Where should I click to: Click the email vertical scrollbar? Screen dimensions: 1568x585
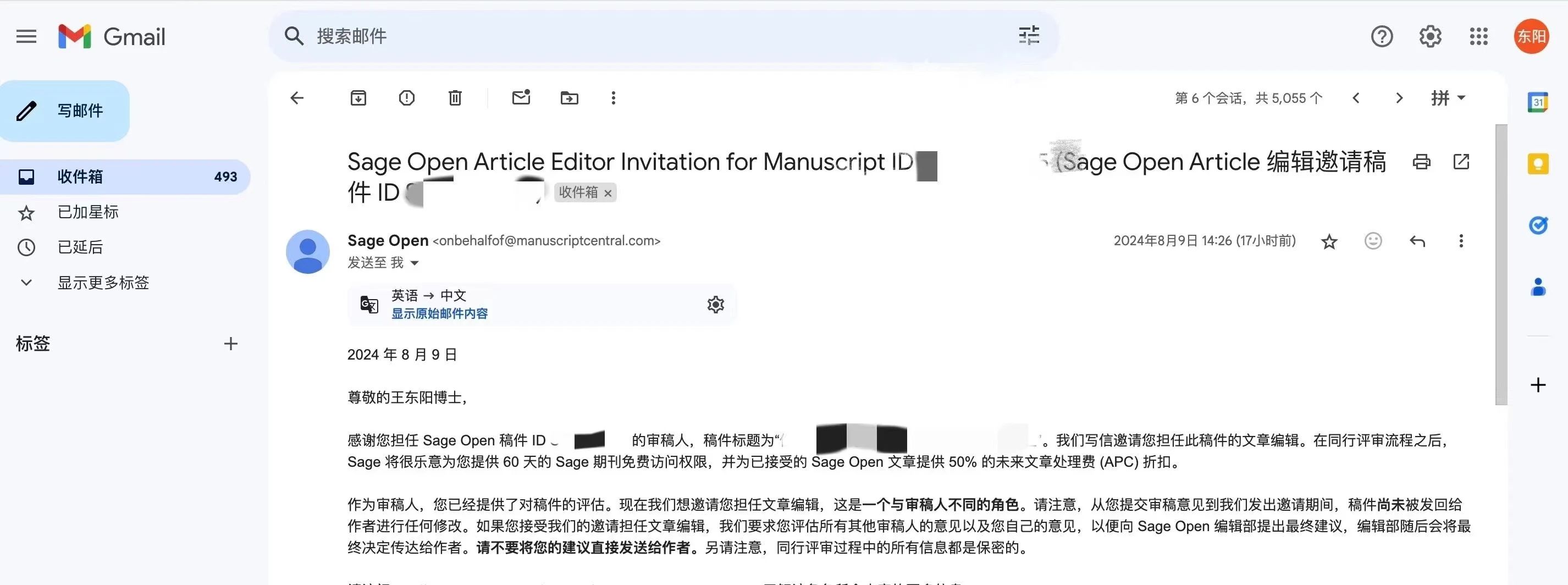tap(1501, 265)
